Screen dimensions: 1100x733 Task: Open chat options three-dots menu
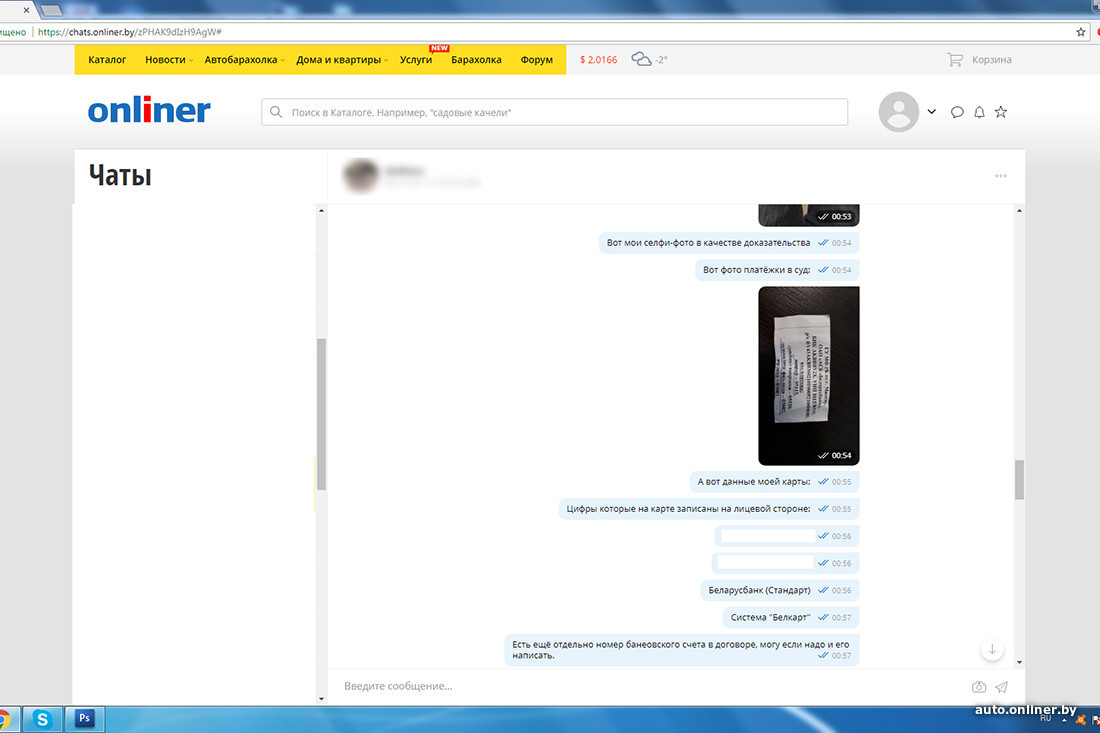[x=1000, y=175]
